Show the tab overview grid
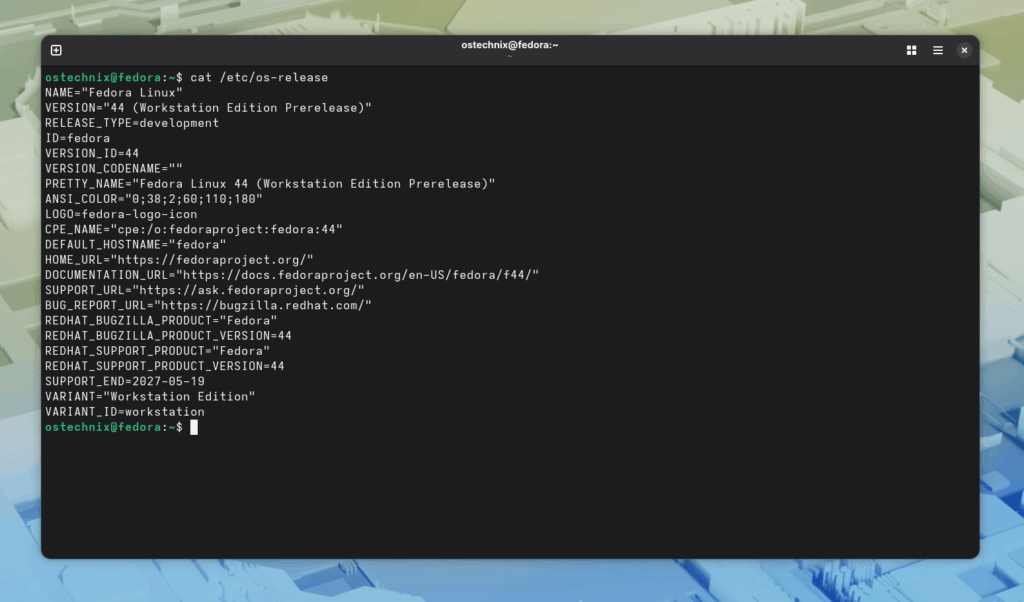 click(x=911, y=50)
